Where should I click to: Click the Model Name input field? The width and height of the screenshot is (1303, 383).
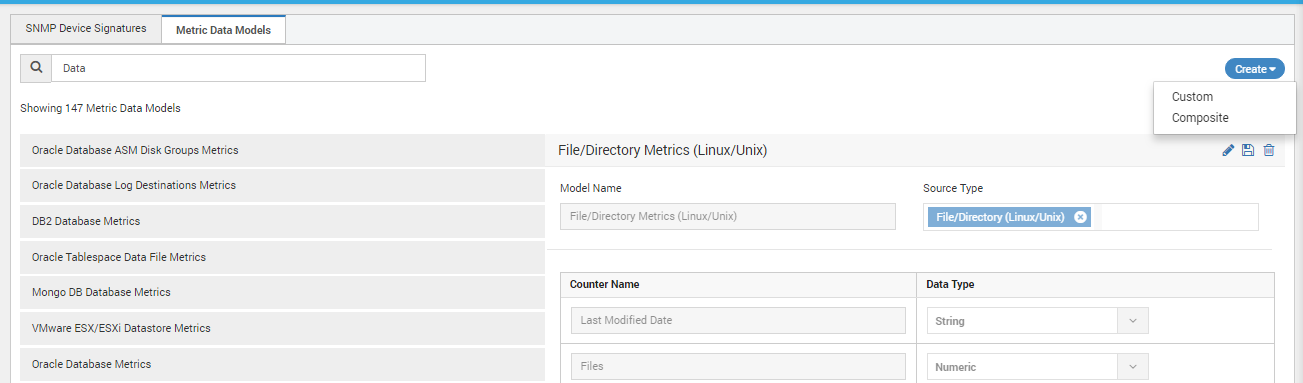click(x=727, y=216)
